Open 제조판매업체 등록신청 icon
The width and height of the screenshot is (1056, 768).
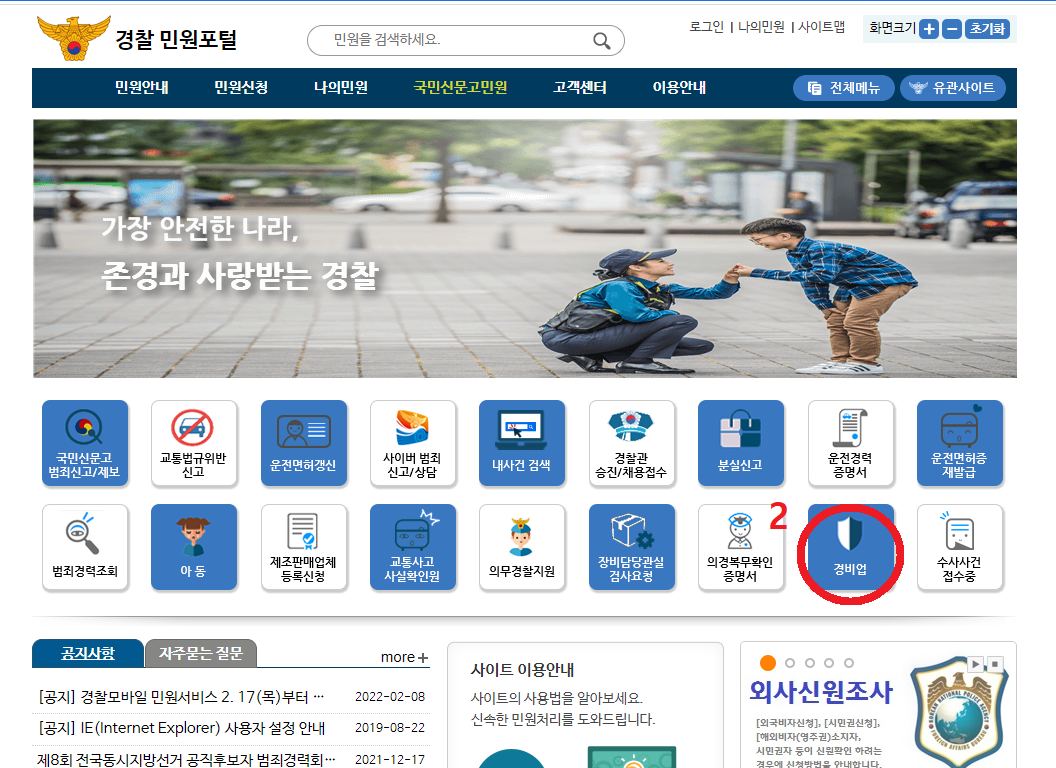click(x=304, y=547)
